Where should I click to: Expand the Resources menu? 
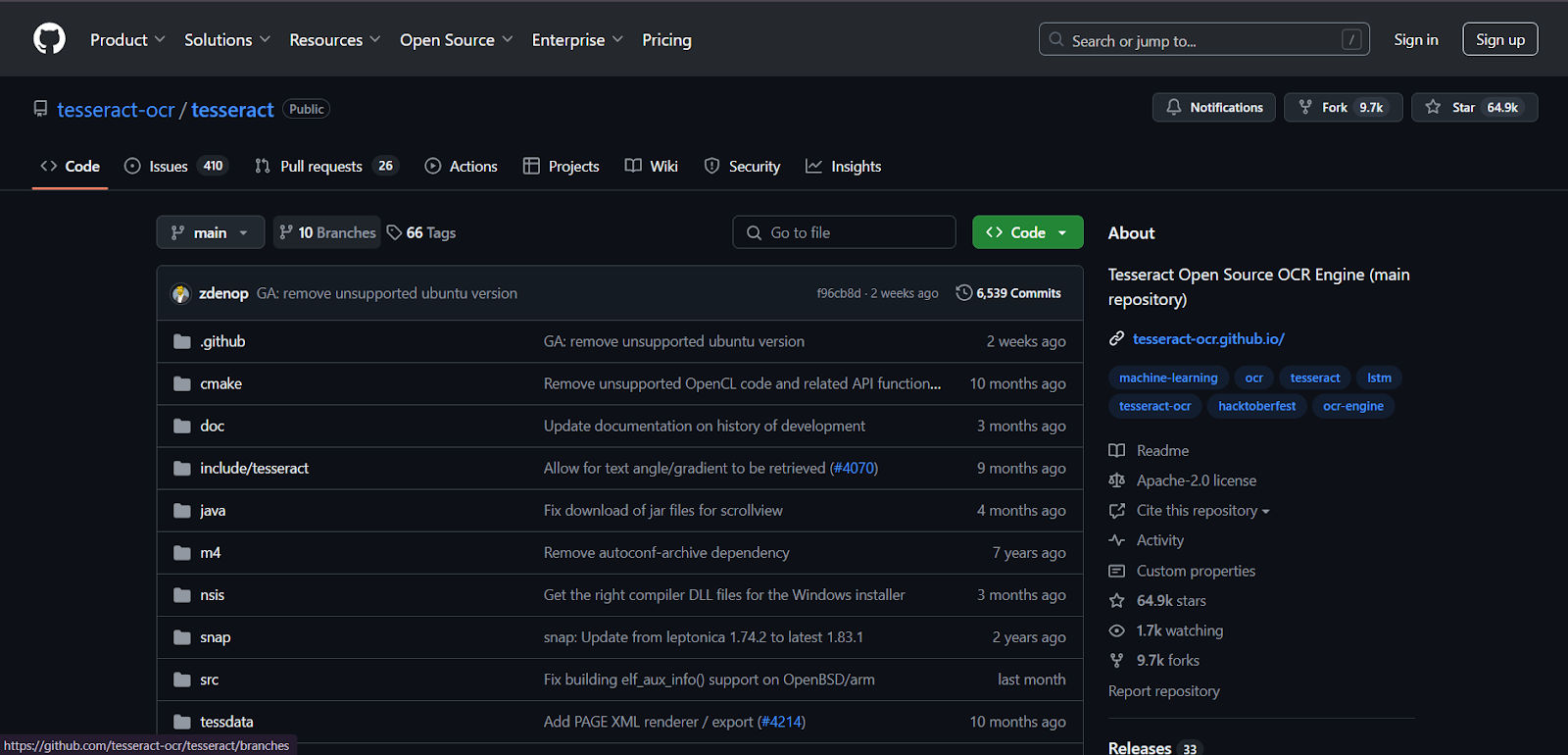point(335,40)
